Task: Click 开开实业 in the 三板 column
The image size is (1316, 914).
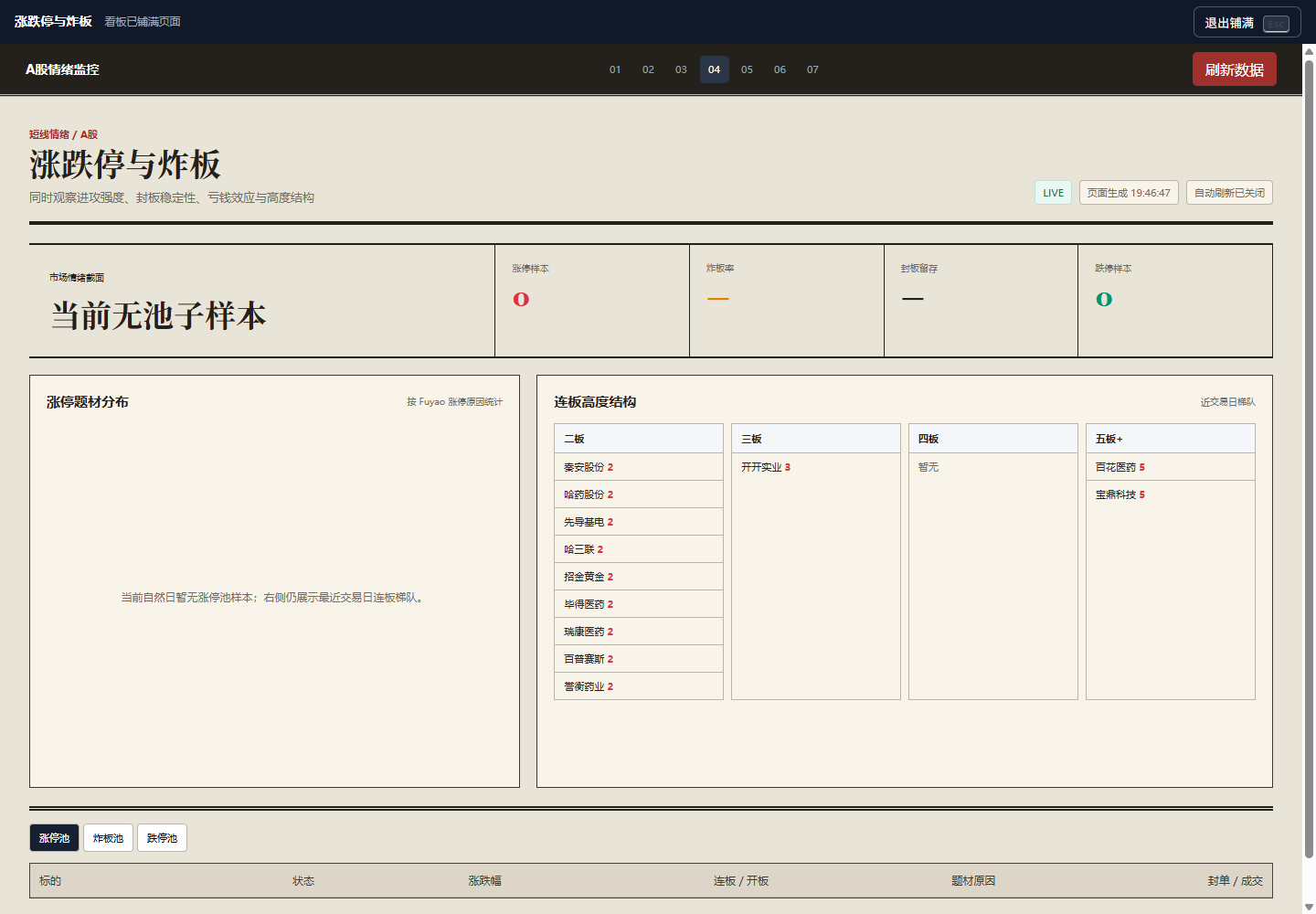Action: 816,467
